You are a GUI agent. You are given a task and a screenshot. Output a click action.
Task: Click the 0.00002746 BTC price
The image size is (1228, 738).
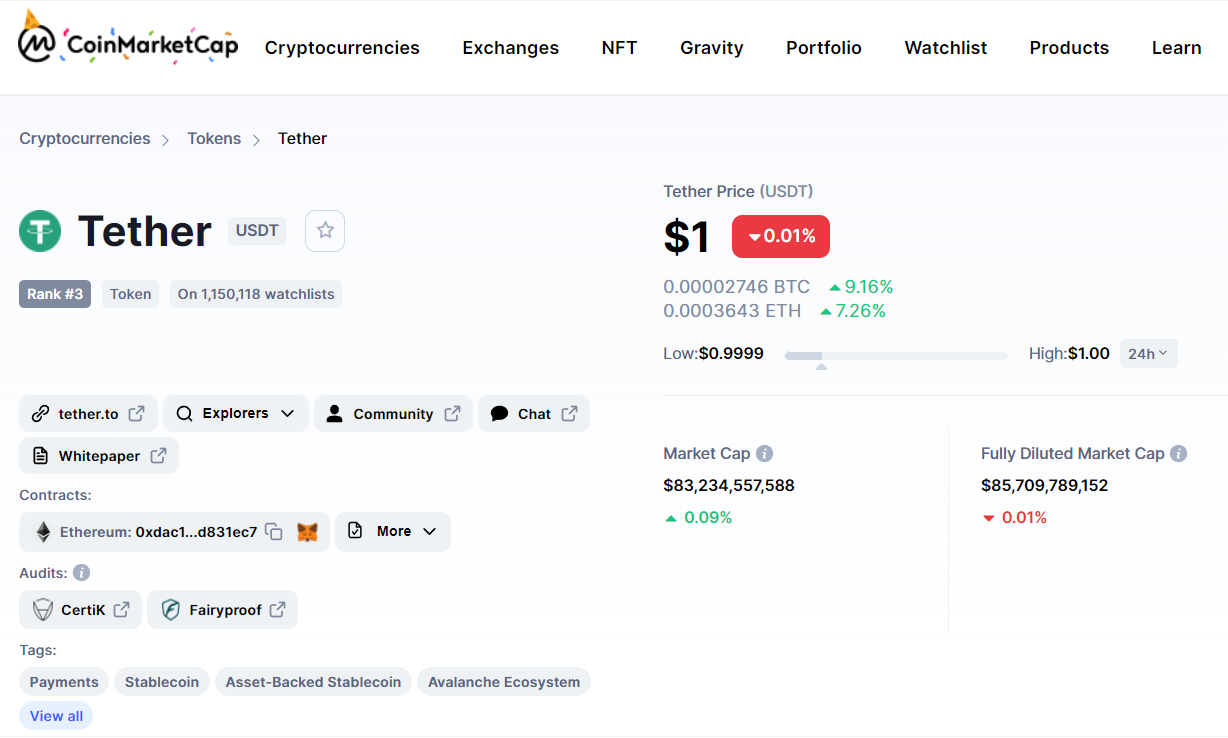[736, 287]
